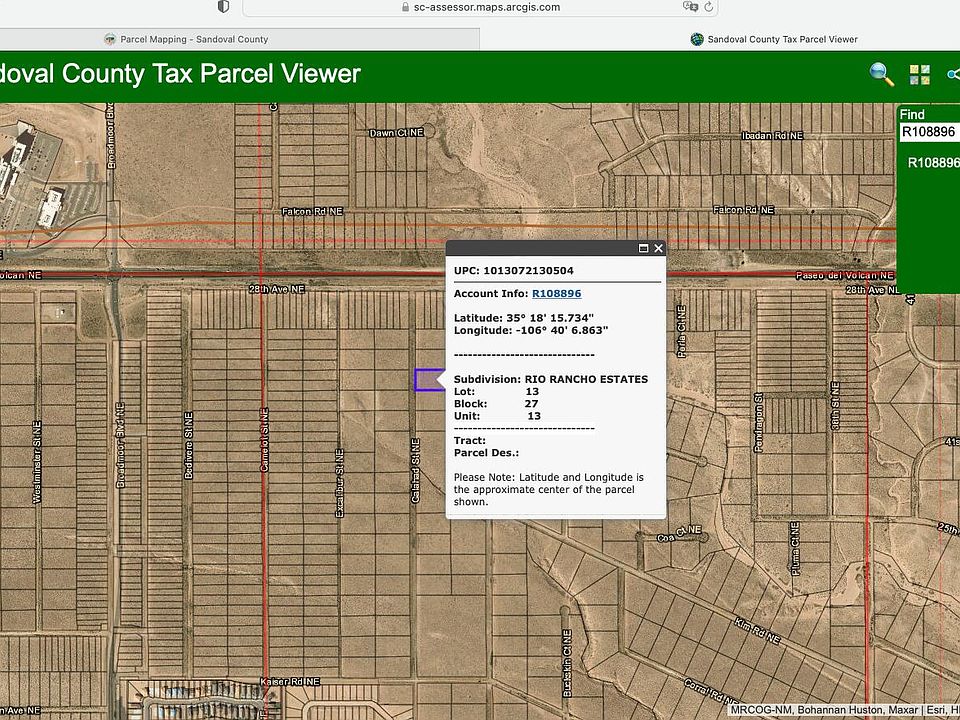The height and width of the screenshot is (720, 960).
Task: Maximize the parcel info popup
Action: pyautogui.click(x=644, y=248)
